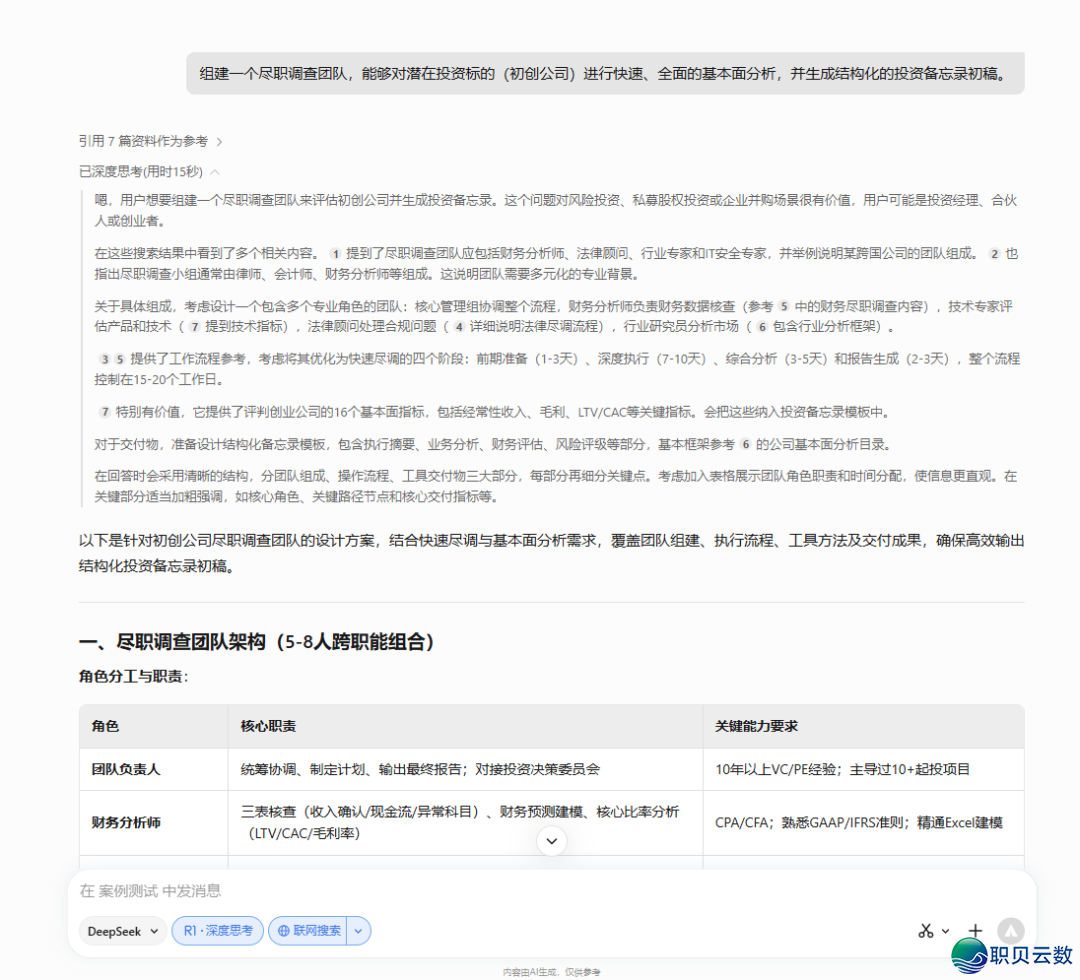The image size is (1080, 980).
Task: Click the thinking paragraph starting 在回答时会采用清晰的结构
Action: 555,487
